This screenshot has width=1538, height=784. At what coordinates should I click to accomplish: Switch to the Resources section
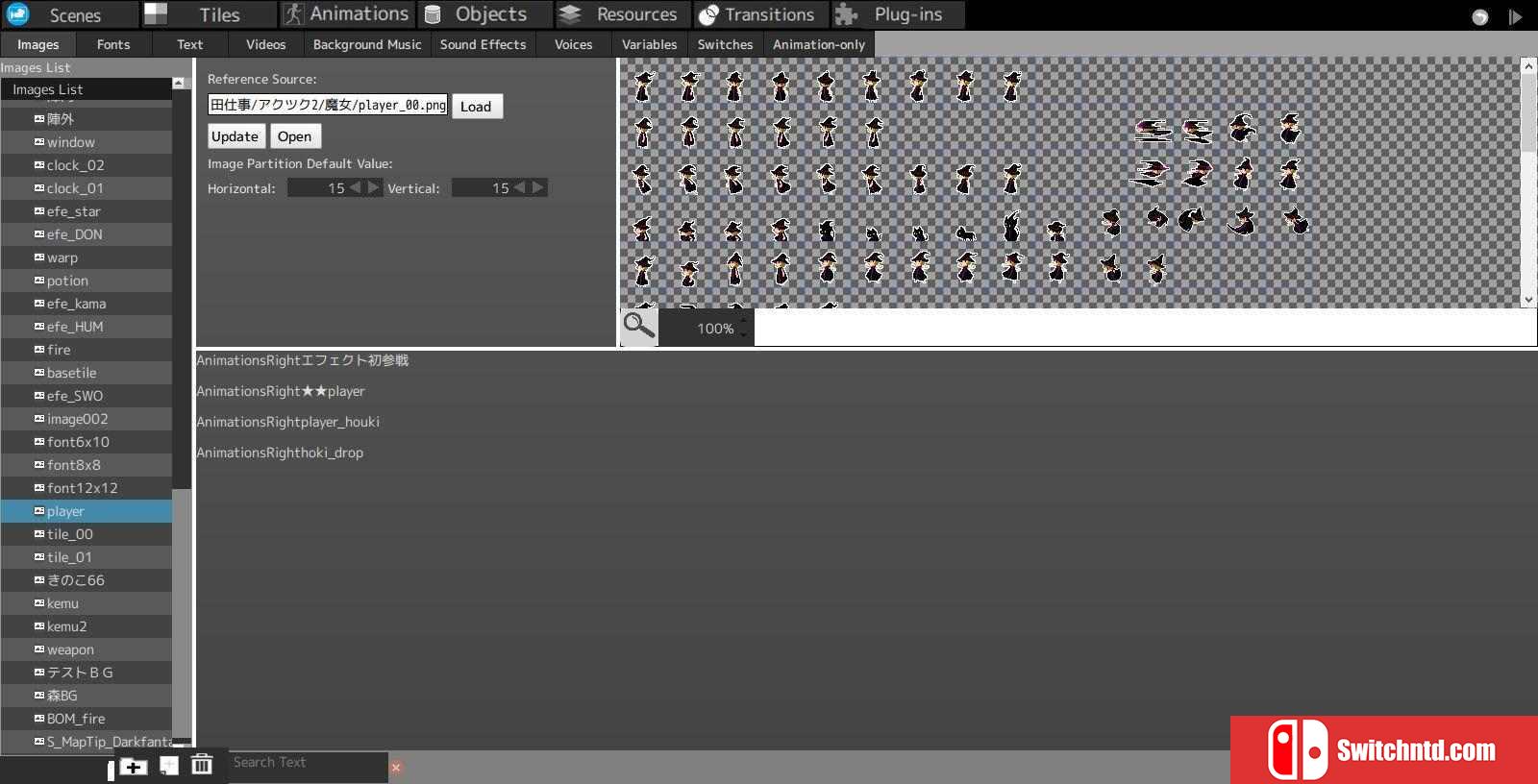[625, 14]
